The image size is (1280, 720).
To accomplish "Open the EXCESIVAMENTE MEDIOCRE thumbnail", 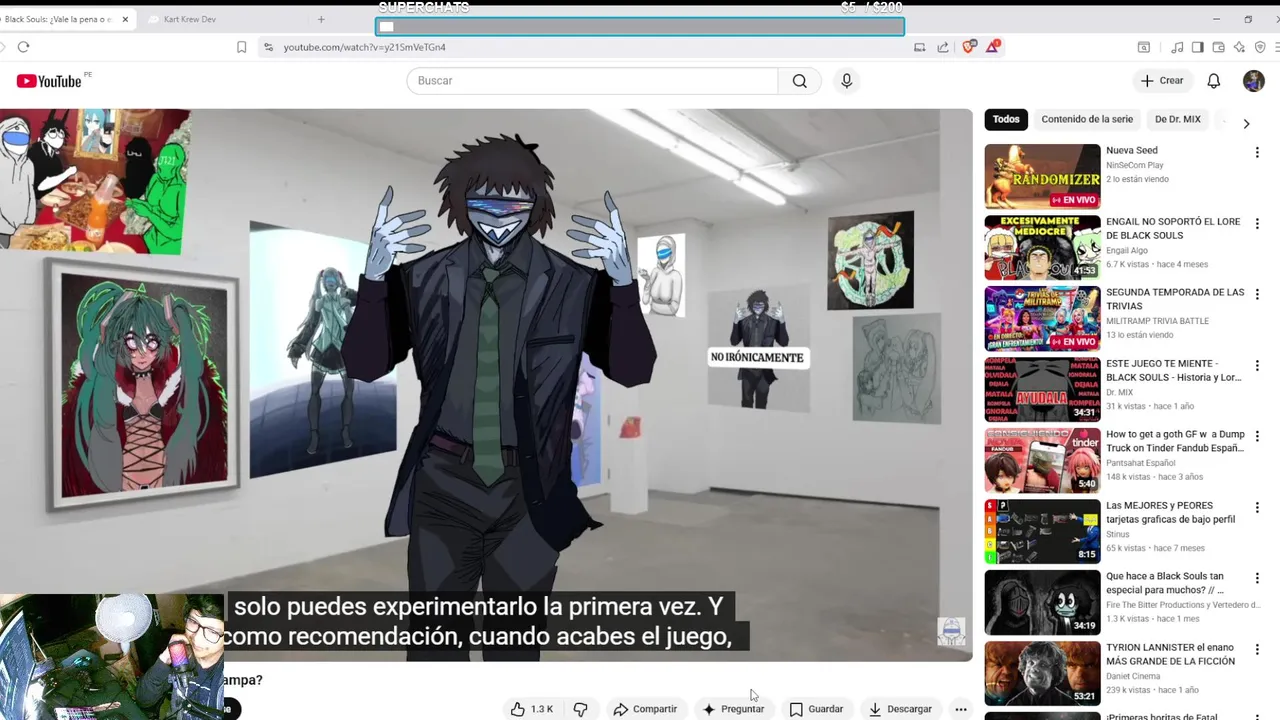I will click(1042, 247).
